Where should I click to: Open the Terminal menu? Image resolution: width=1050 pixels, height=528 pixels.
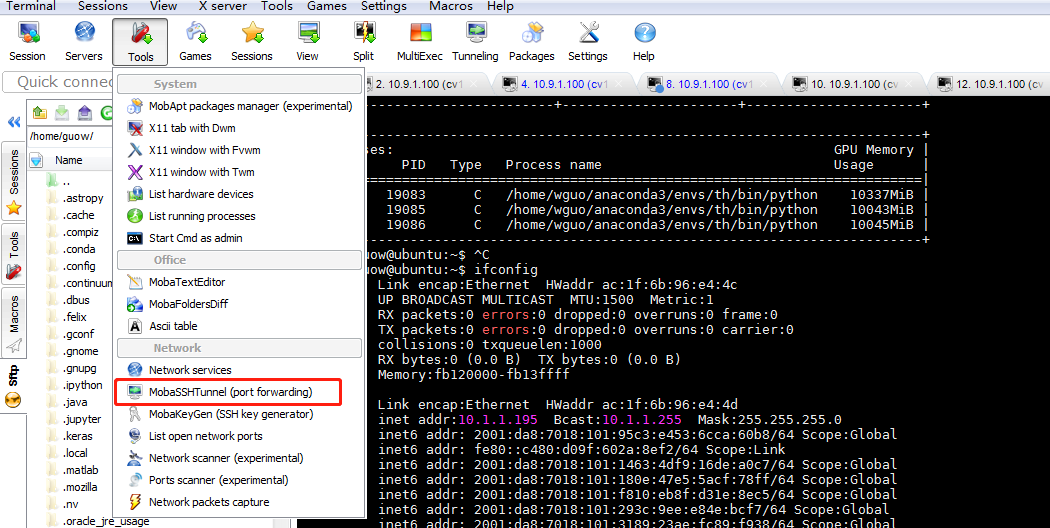pos(31,6)
